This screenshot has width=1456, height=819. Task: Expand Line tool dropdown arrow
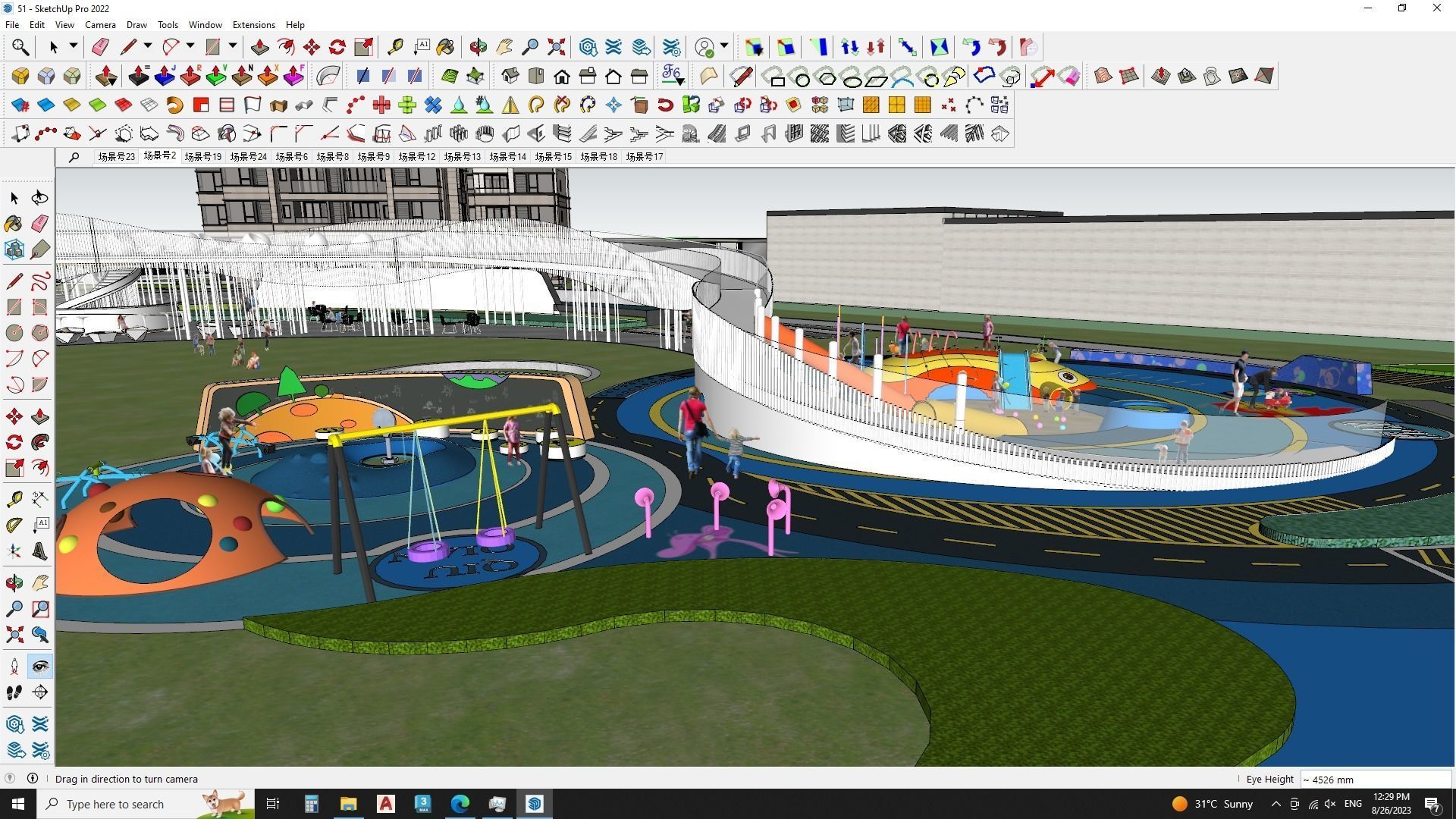(x=148, y=46)
